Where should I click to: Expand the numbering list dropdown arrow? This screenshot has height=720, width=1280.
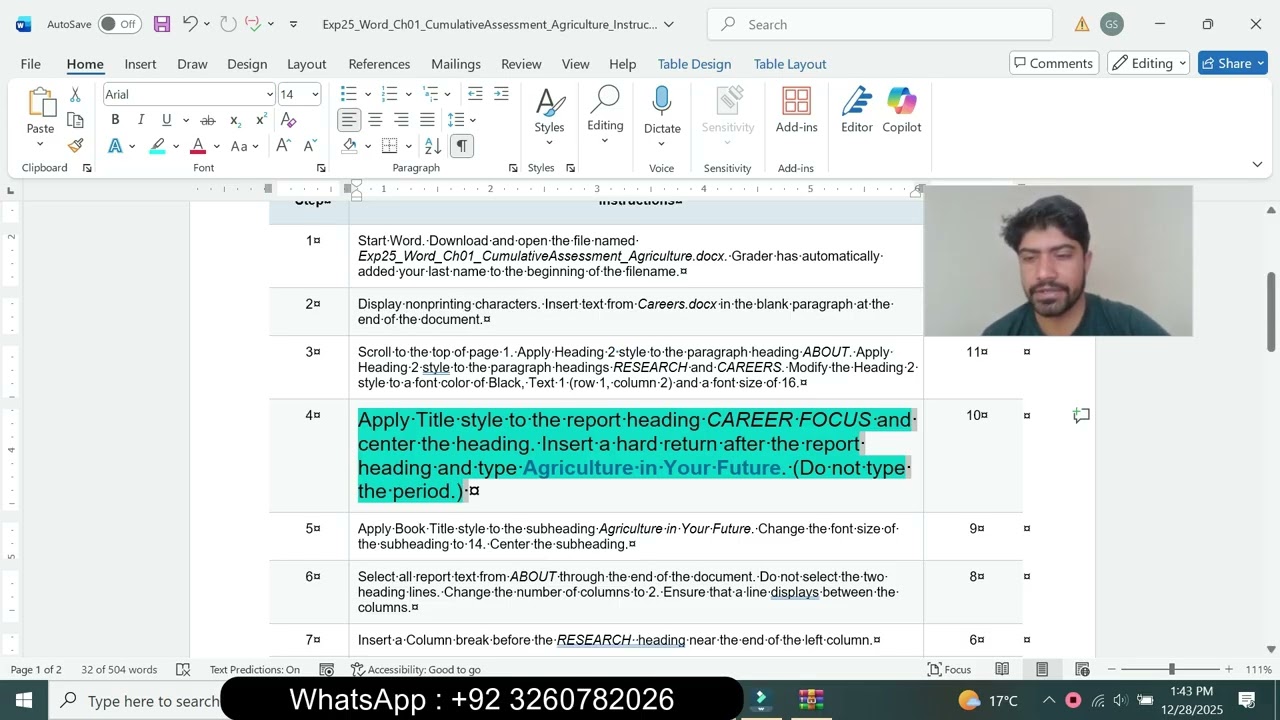pyautogui.click(x=408, y=94)
